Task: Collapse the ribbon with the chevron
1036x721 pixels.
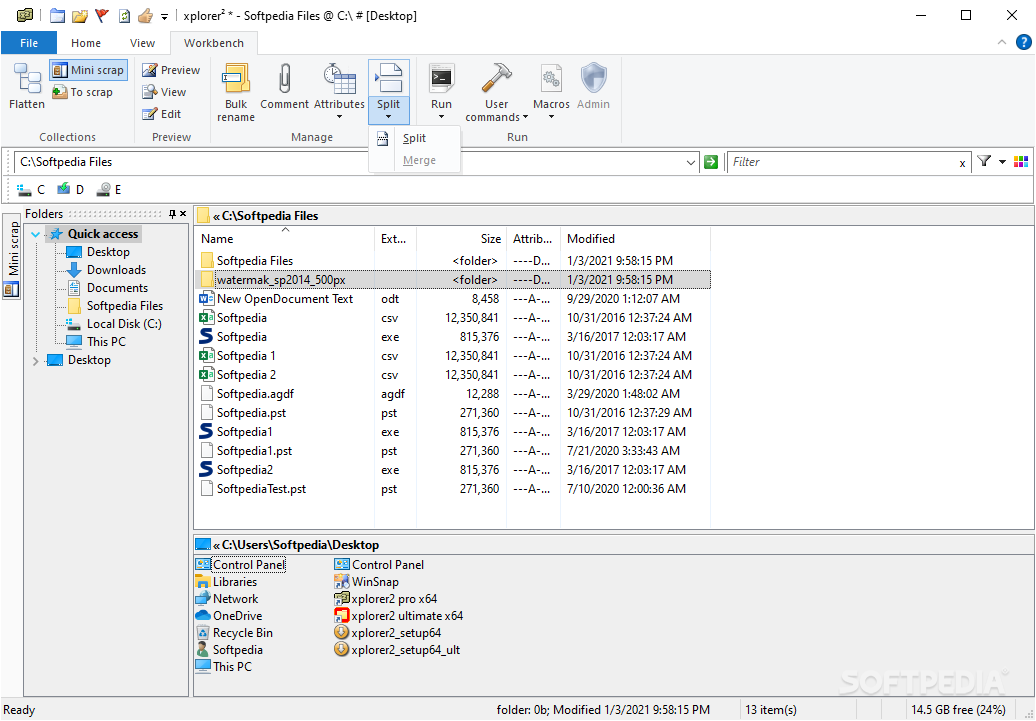Action: pyautogui.click(x=1002, y=42)
